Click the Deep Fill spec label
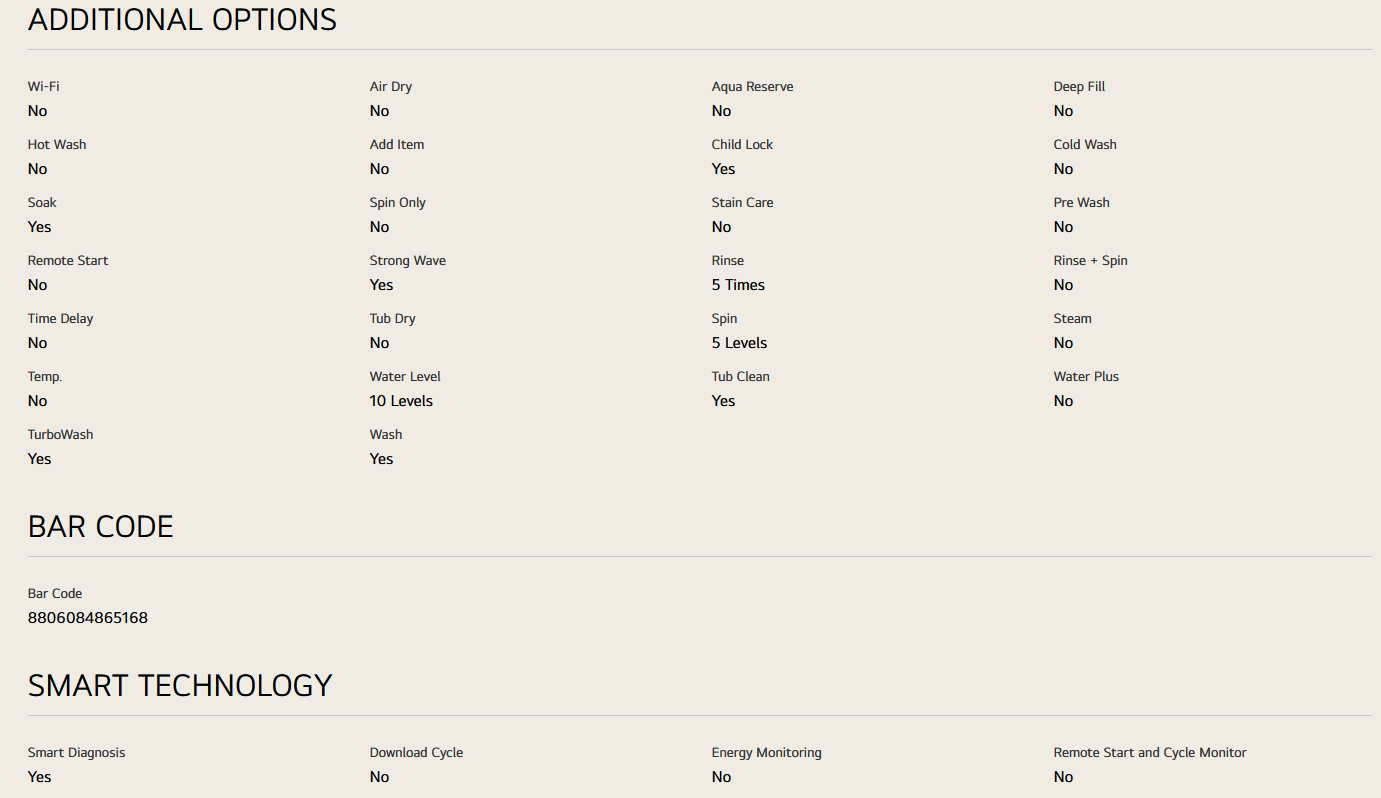Image resolution: width=1381 pixels, height=798 pixels. click(x=1079, y=87)
